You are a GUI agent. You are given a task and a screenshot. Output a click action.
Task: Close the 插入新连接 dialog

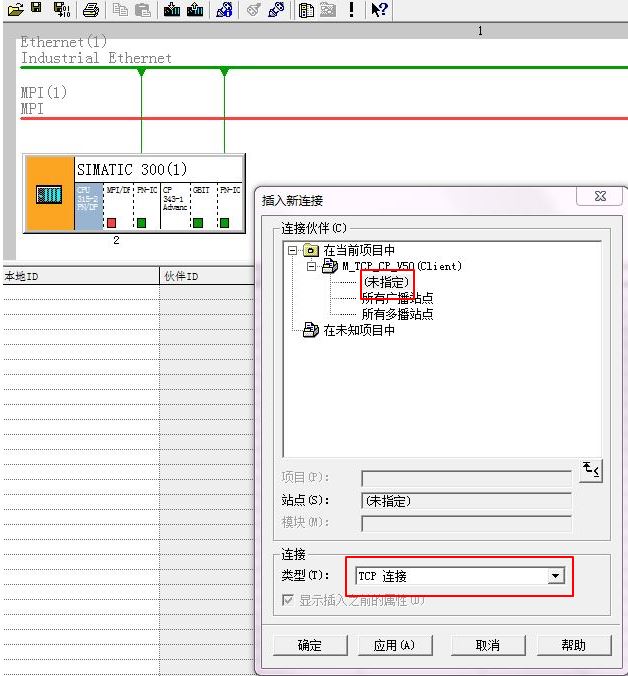(x=600, y=196)
